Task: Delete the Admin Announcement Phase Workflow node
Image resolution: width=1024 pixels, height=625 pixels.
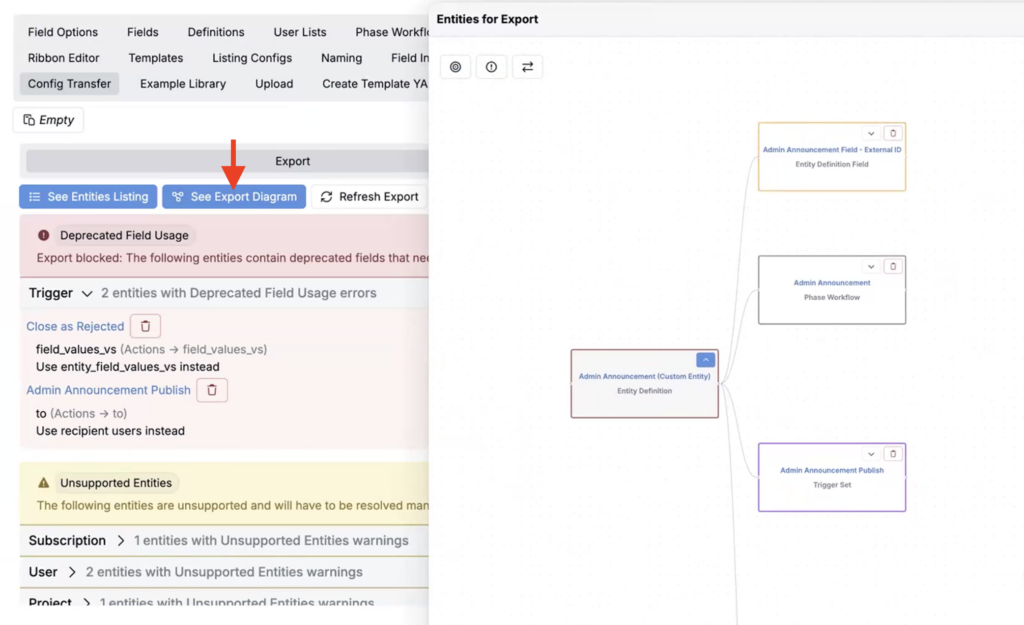Action: coord(893,267)
